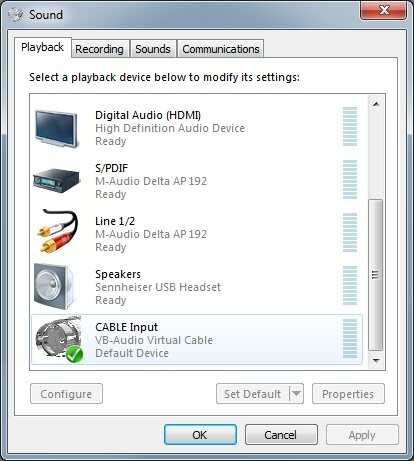414x461 pixels.
Task: Choose the Sennheiser Speakers icon
Action: point(54,286)
